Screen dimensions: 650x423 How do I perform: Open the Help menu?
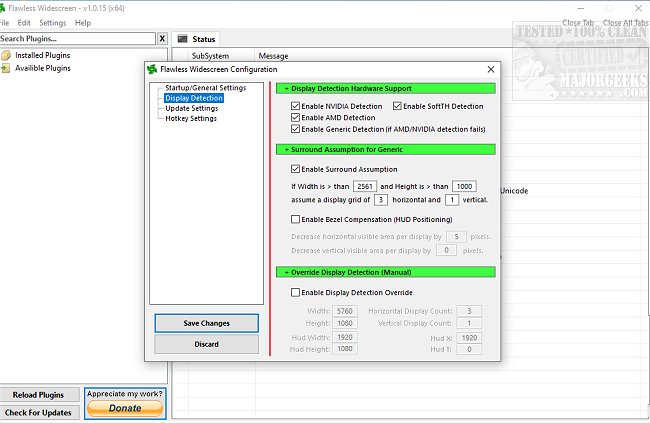(x=83, y=23)
